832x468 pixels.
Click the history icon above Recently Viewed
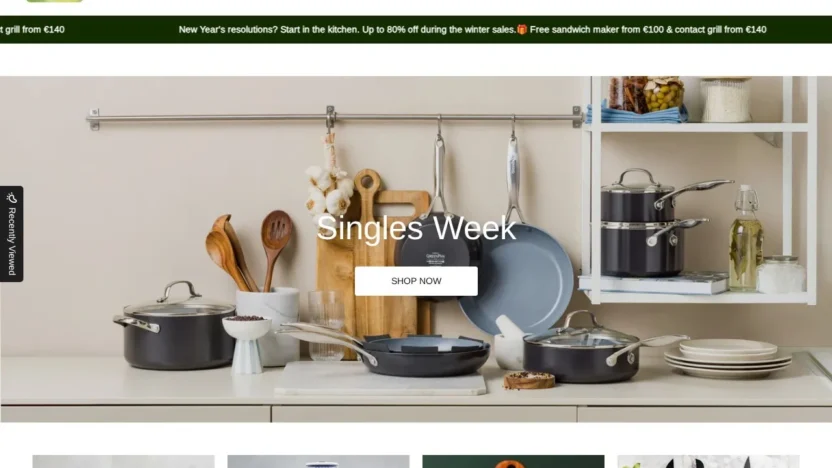coord(12,198)
